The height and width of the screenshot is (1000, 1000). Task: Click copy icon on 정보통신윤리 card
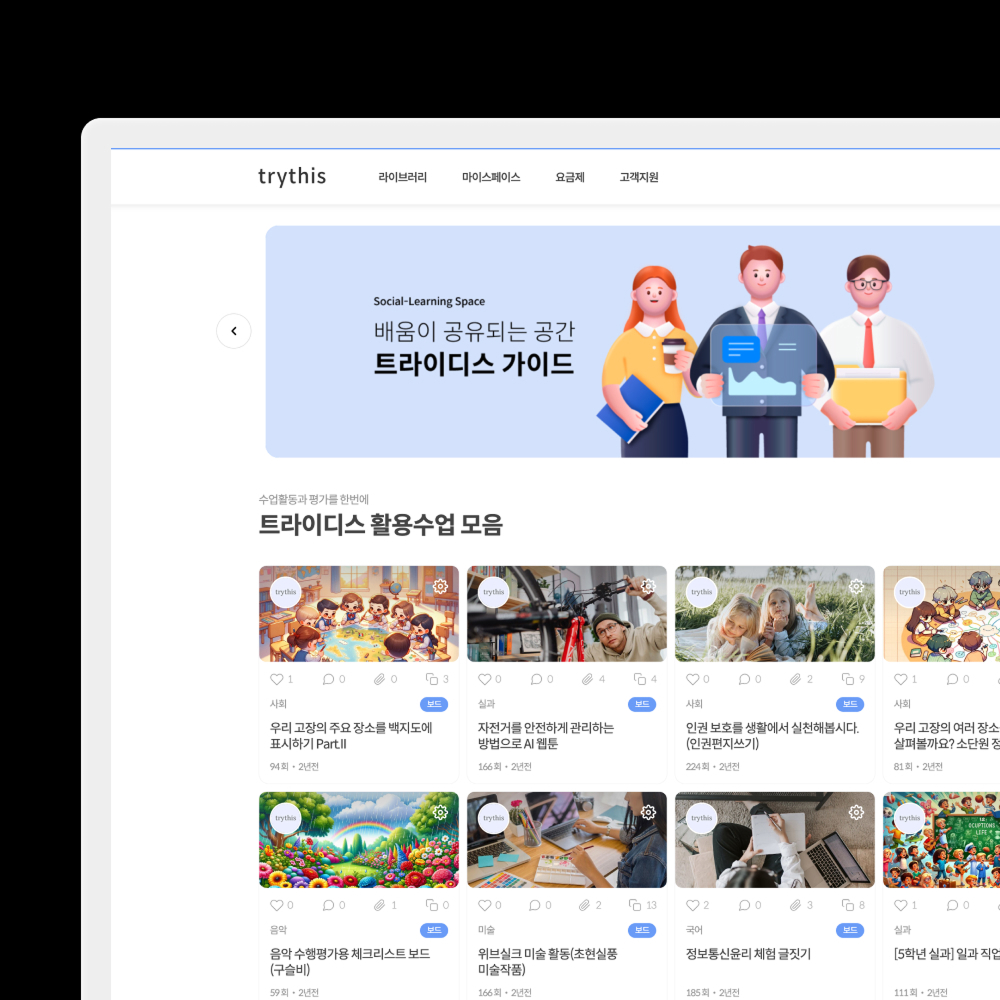(848, 905)
